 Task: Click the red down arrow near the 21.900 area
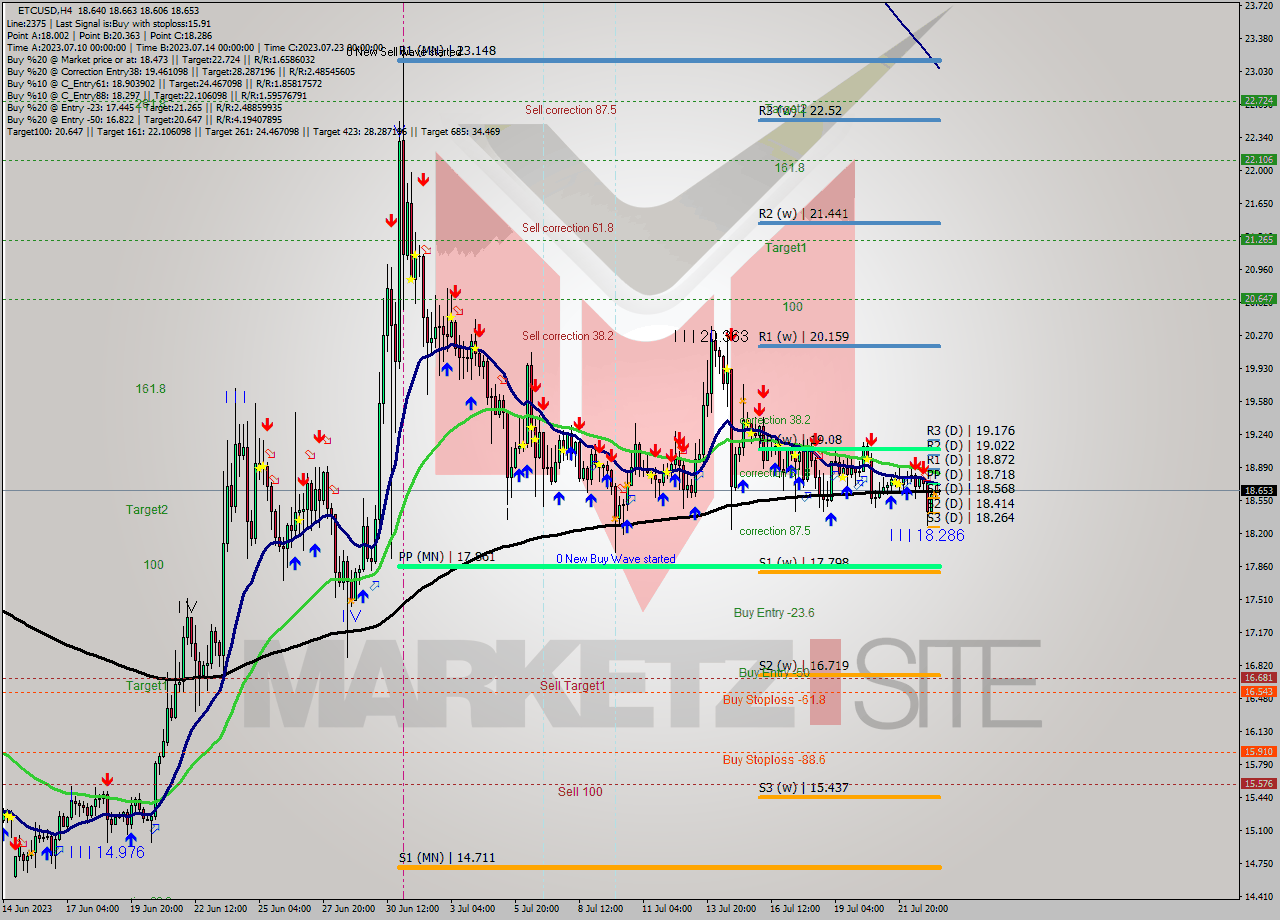[x=422, y=180]
